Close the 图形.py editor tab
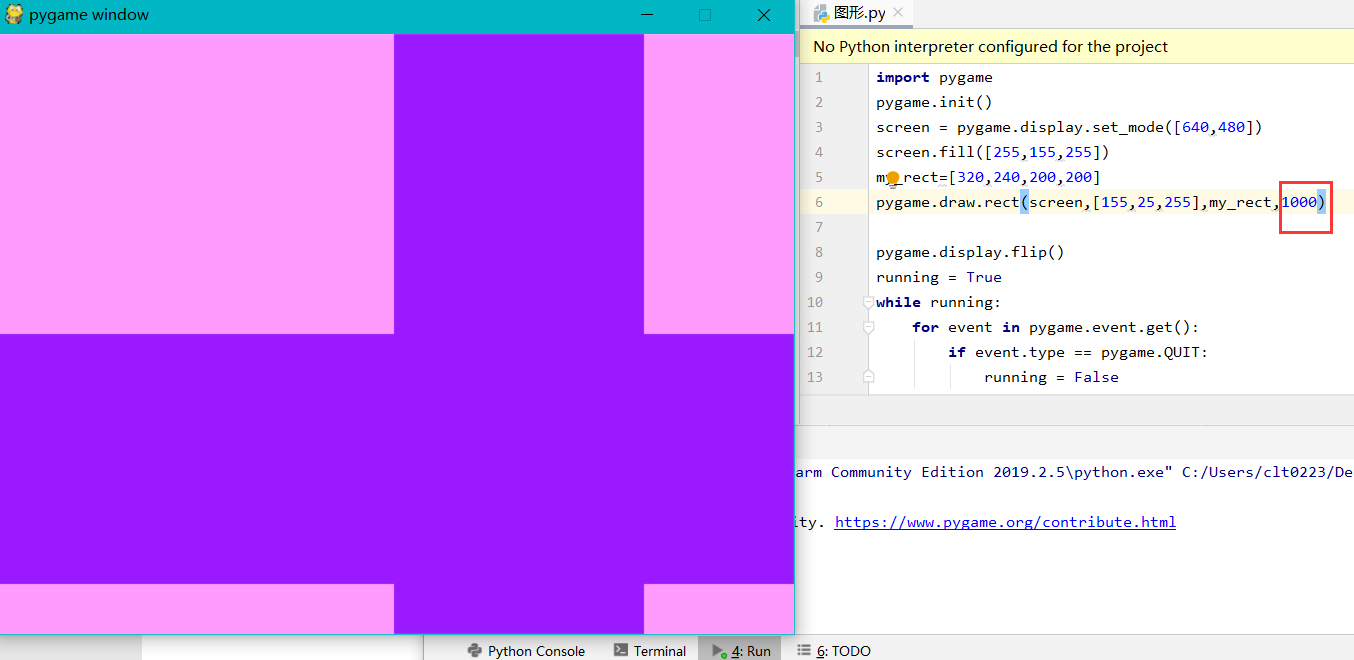Screen dimensions: 1354x660 pos(898,12)
